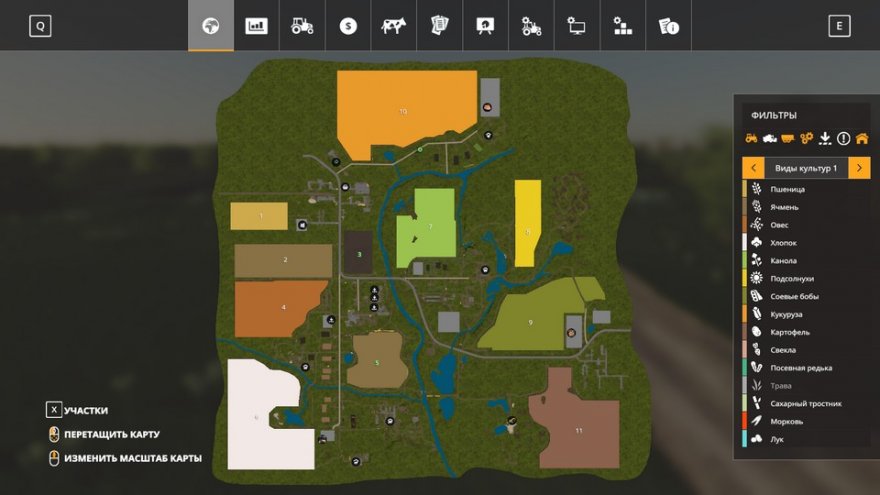The image size is (880, 495).
Task: Click the E next-page key button
Action: click(839, 26)
